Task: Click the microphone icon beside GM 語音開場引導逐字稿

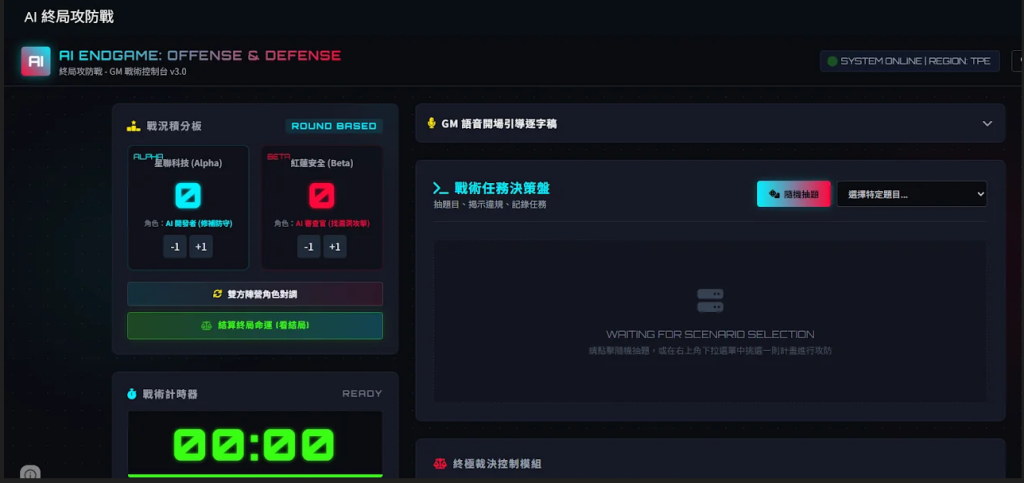Action: (431, 123)
